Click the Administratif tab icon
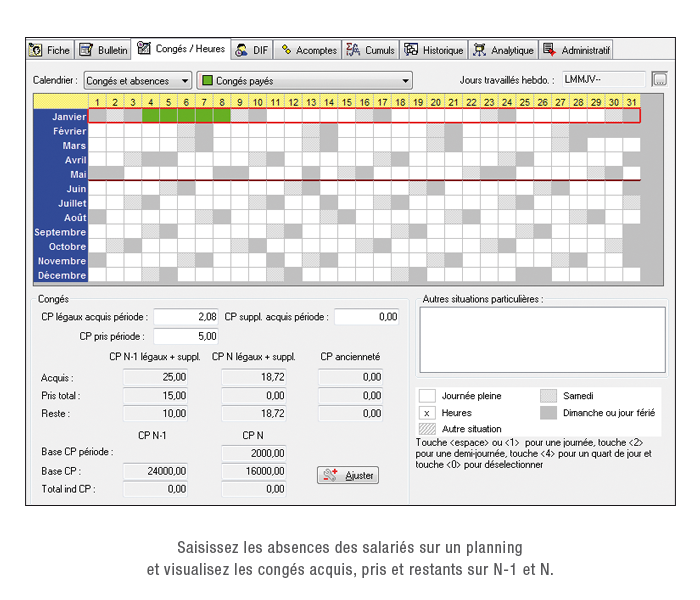This screenshot has height=600, width=700. (549, 50)
